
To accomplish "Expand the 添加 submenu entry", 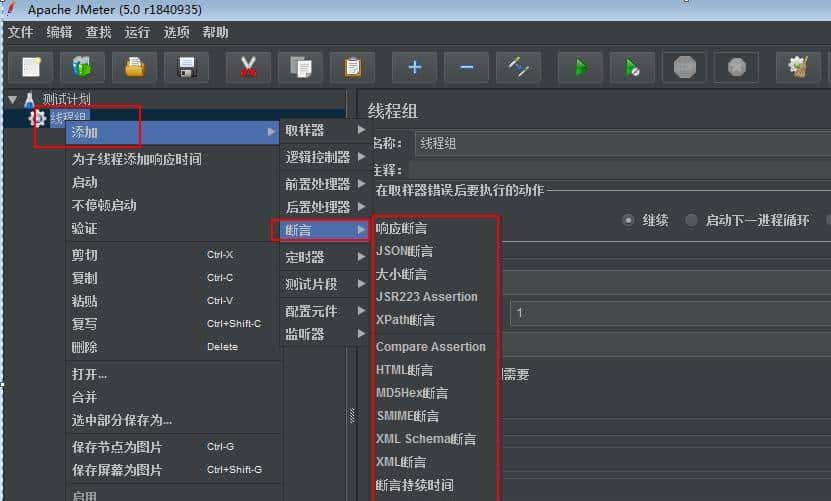I will pyautogui.click(x=173, y=133).
